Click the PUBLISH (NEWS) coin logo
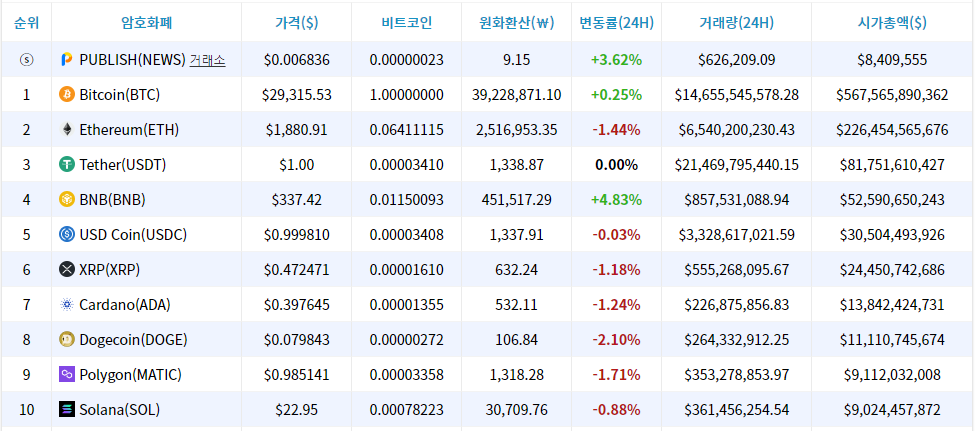Image resolution: width=977 pixels, height=431 pixels. pos(67,60)
